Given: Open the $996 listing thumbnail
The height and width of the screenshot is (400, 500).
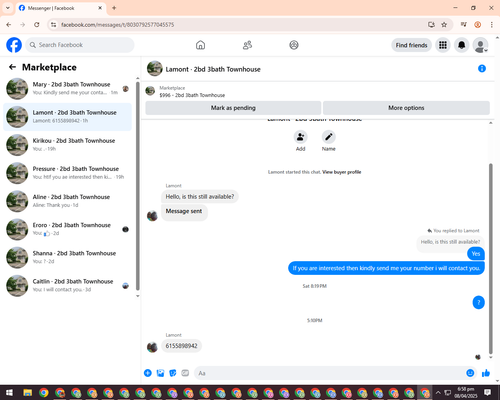Looking at the screenshot, I should coord(150,91).
